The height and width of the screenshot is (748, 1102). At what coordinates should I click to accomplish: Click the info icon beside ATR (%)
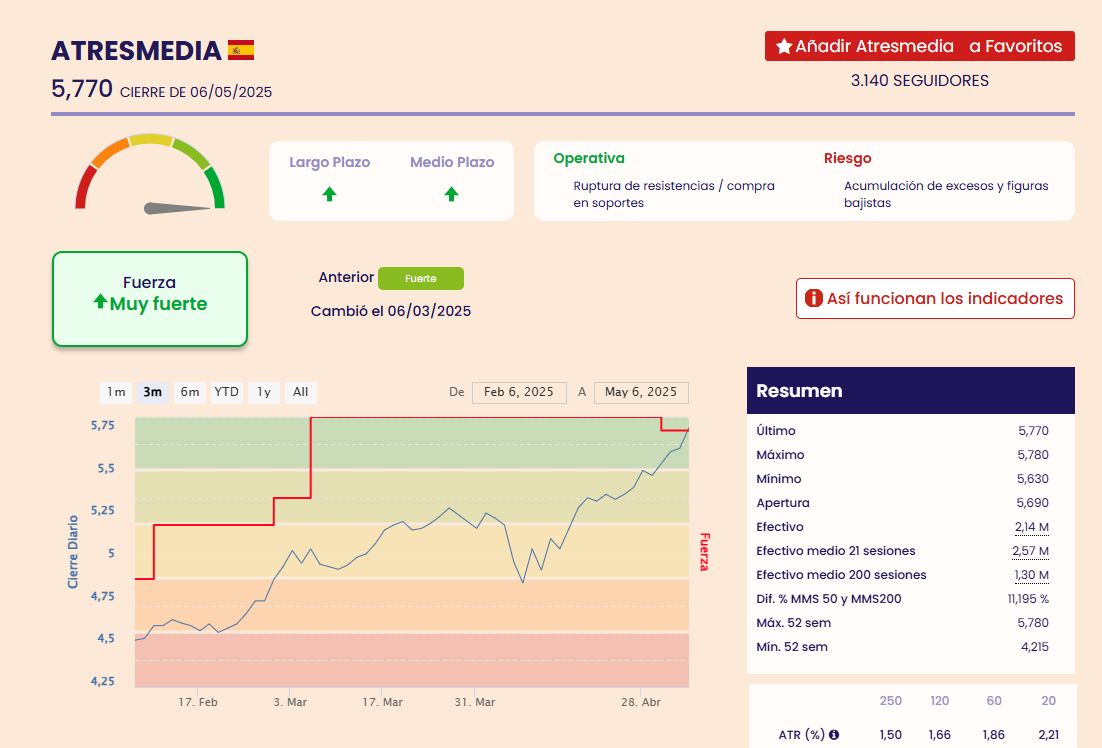(834, 735)
